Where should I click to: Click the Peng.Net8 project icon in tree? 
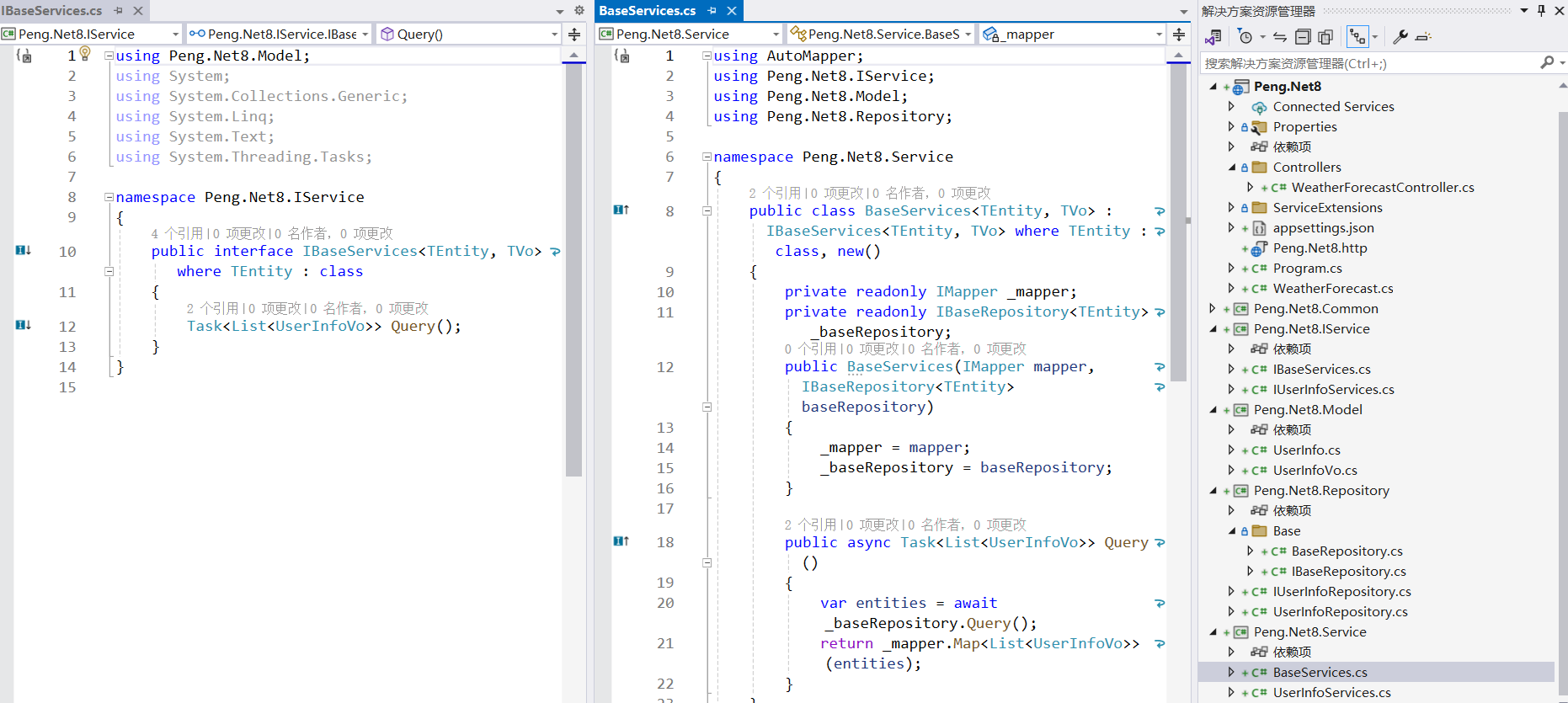[x=1240, y=87]
